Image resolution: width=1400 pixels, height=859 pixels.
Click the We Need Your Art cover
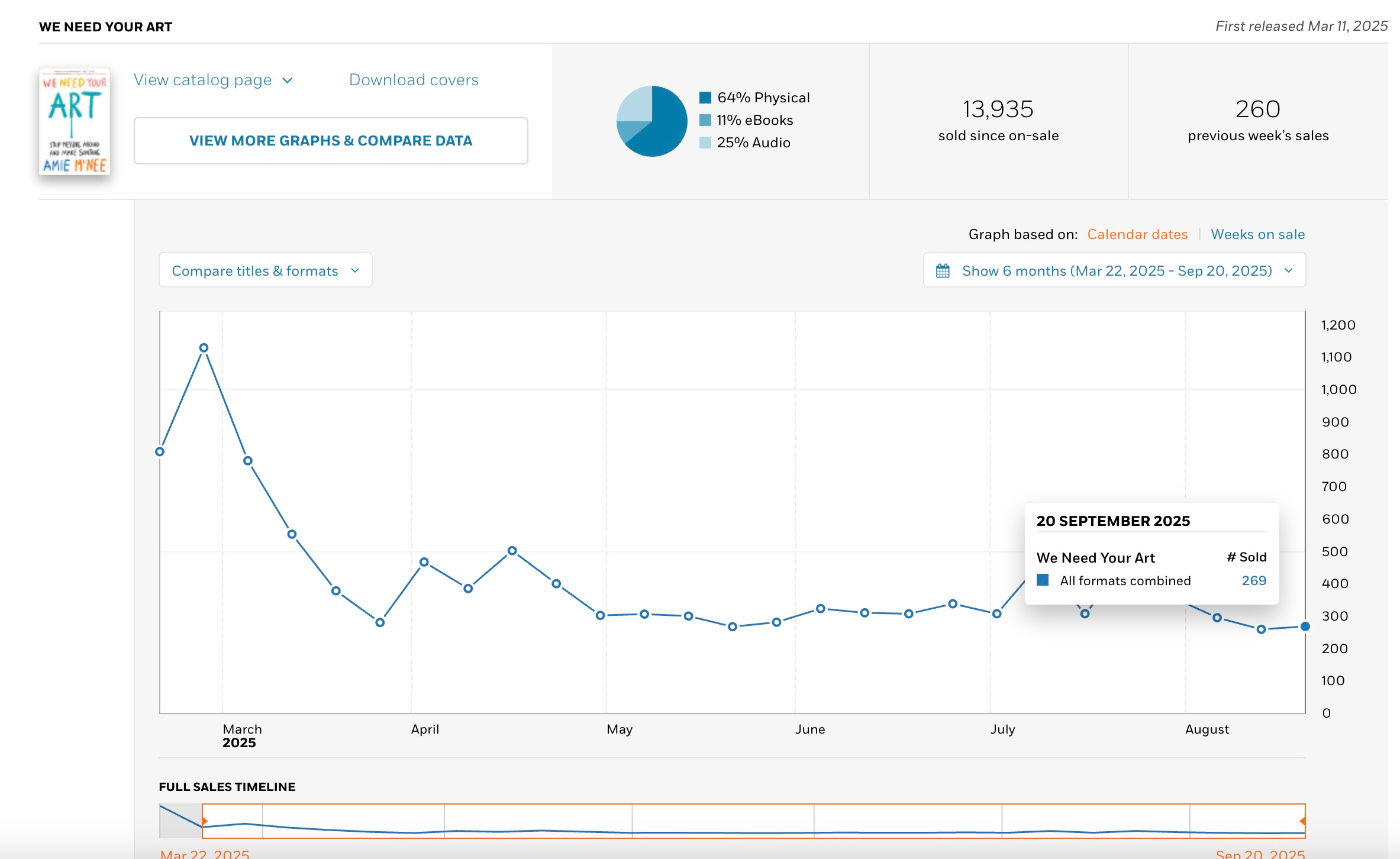pyautogui.click(x=75, y=121)
